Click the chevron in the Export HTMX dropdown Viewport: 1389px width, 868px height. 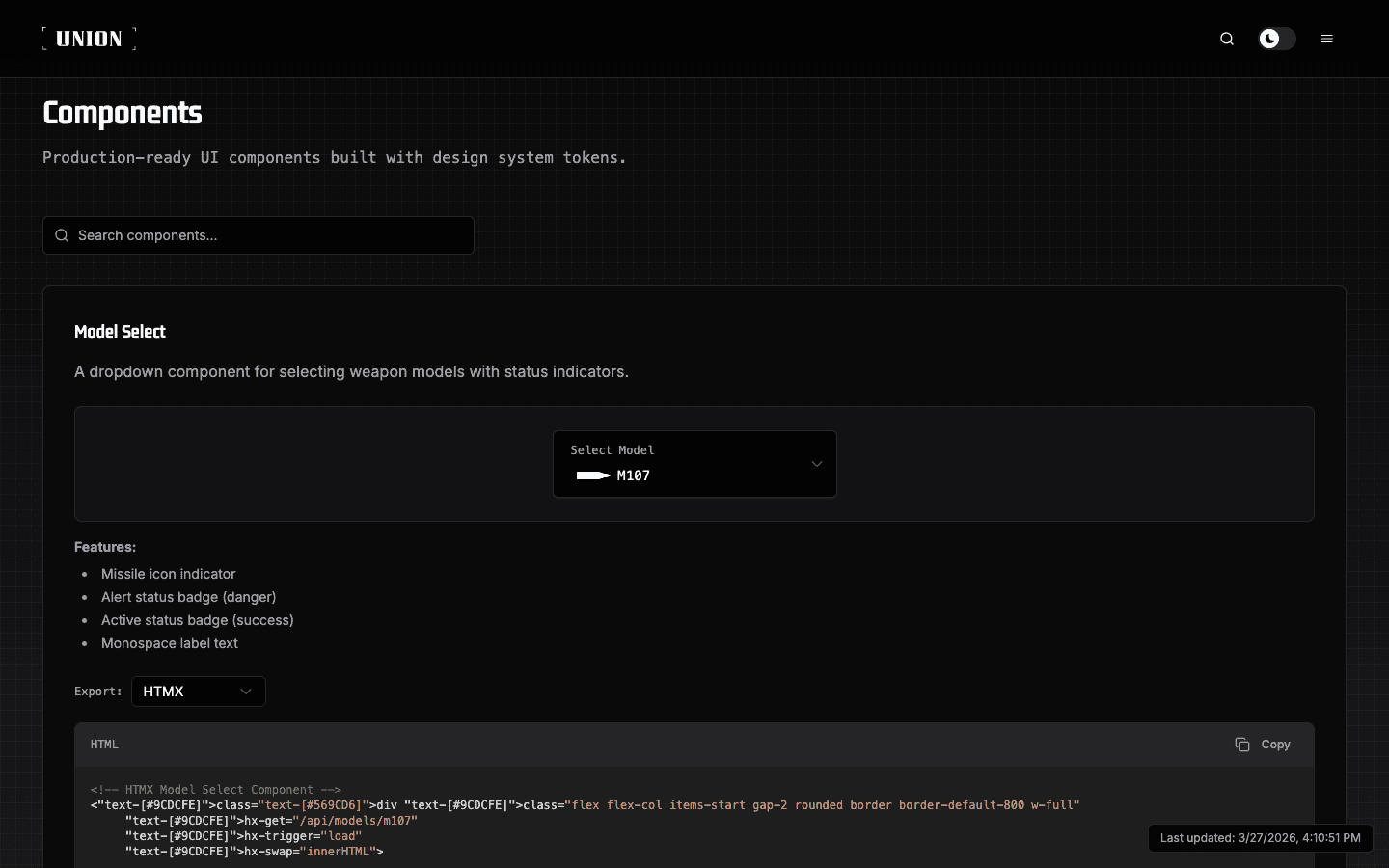pos(246,692)
